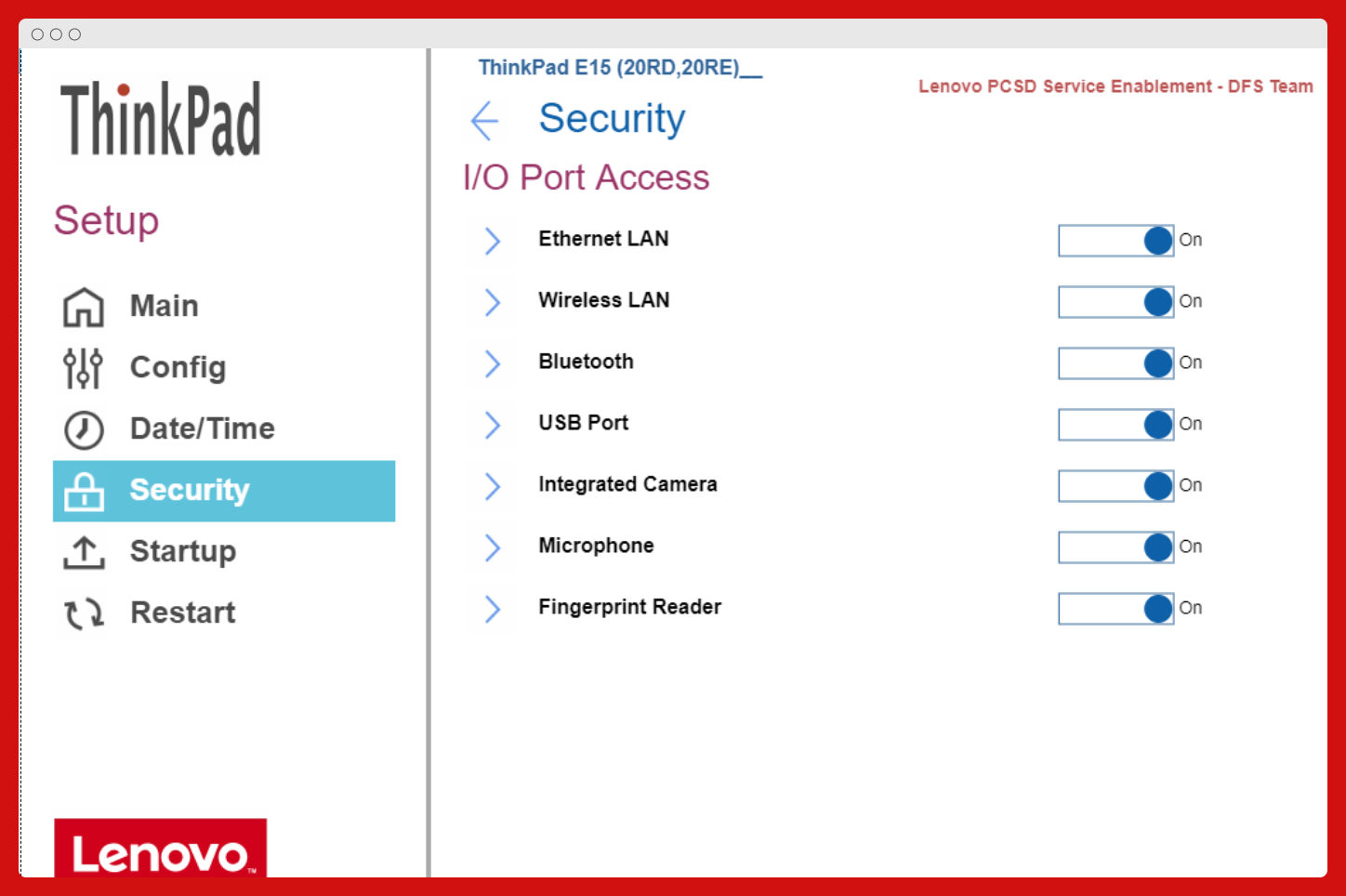This screenshot has height=896, width=1346.
Task: Click the ThinkPad logo
Action: pos(160,119)
